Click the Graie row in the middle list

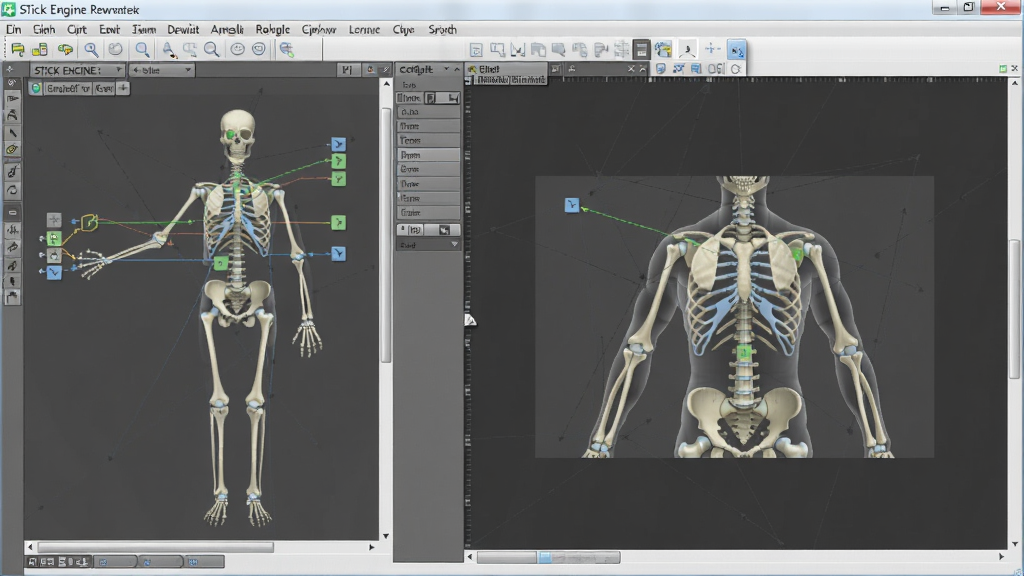point(428,212)
